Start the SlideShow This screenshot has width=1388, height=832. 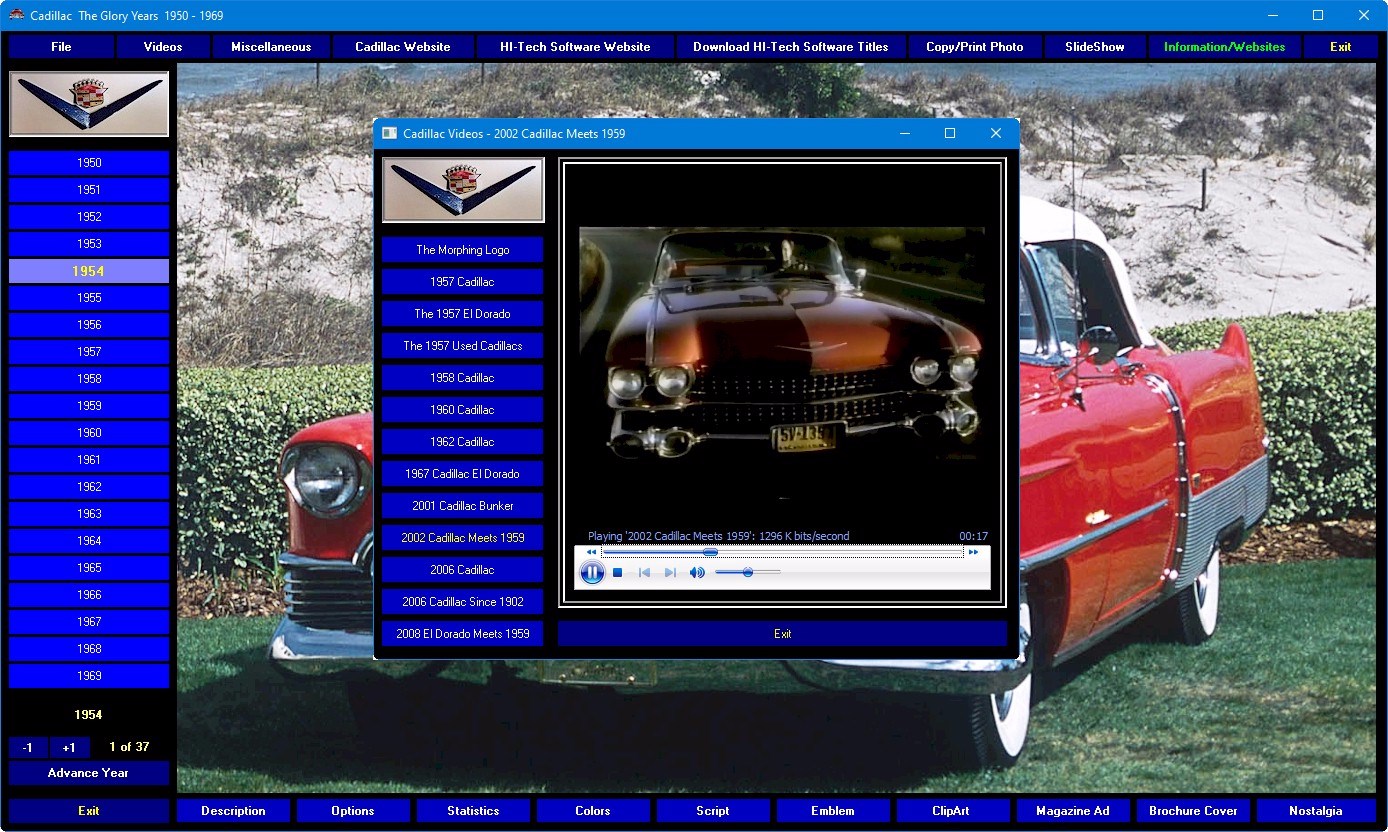1095,47
